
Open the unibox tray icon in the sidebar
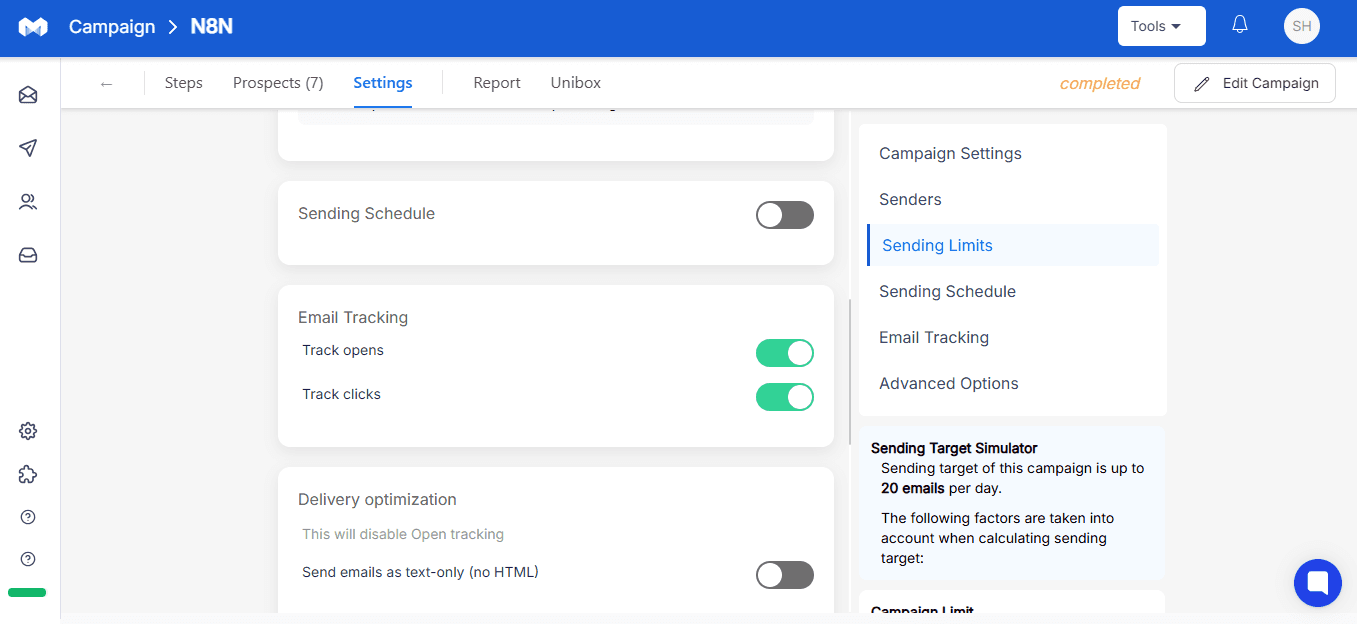tap(28, 256)
